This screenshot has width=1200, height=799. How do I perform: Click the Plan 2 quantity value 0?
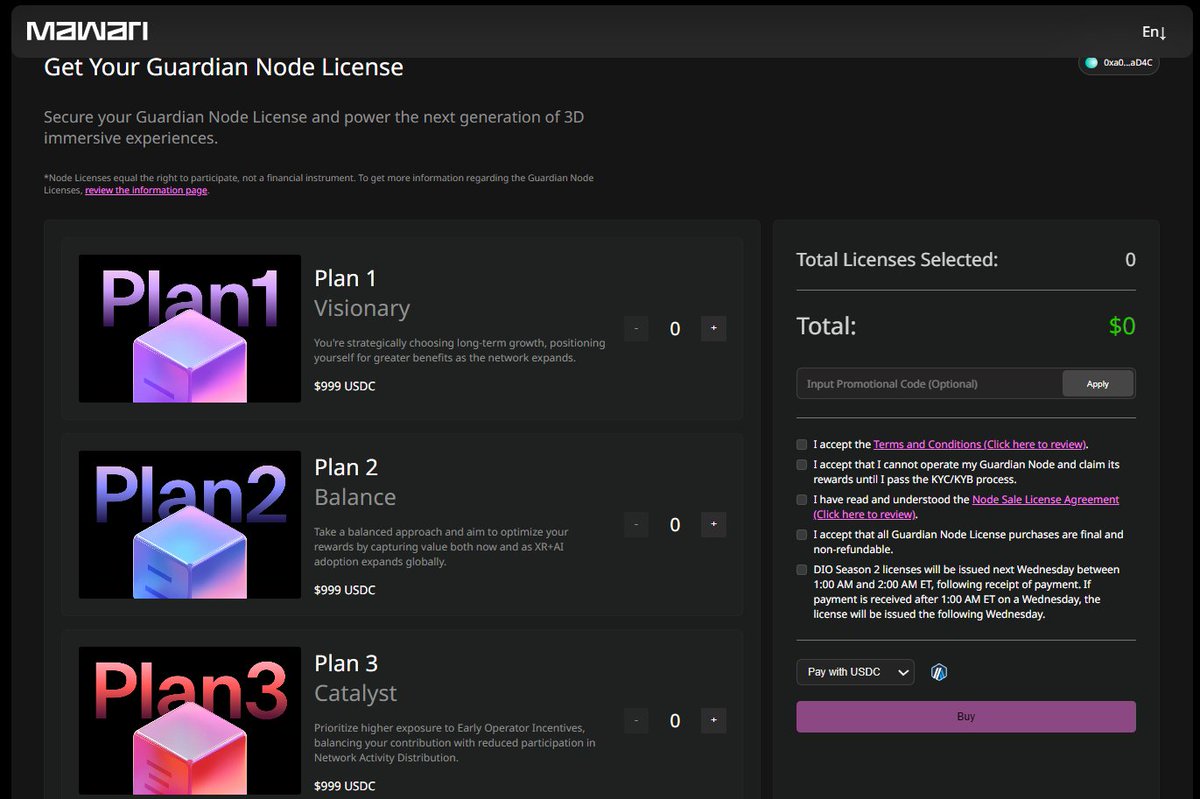tap(675, 525)
